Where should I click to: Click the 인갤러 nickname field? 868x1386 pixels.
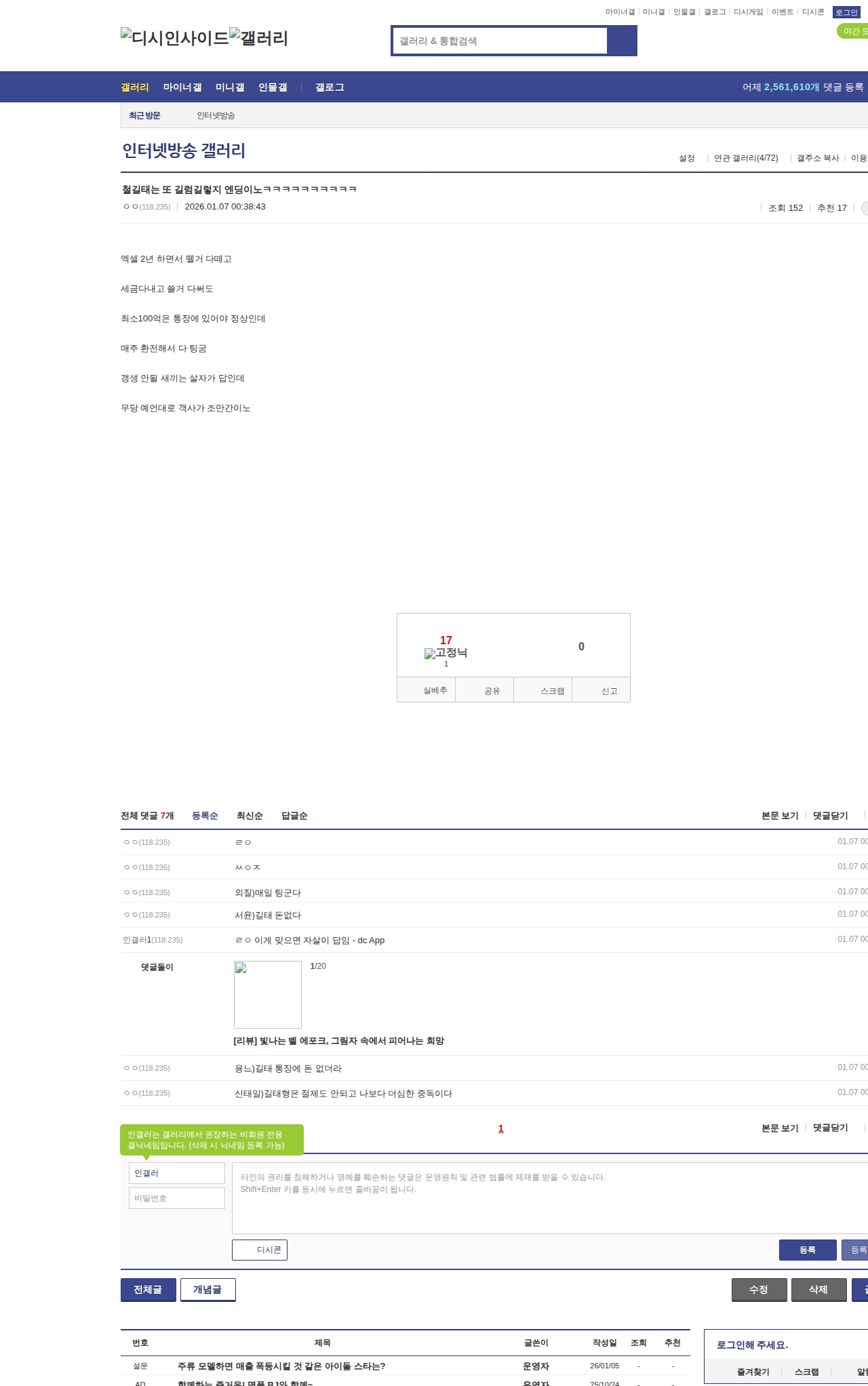point(177,1173)
